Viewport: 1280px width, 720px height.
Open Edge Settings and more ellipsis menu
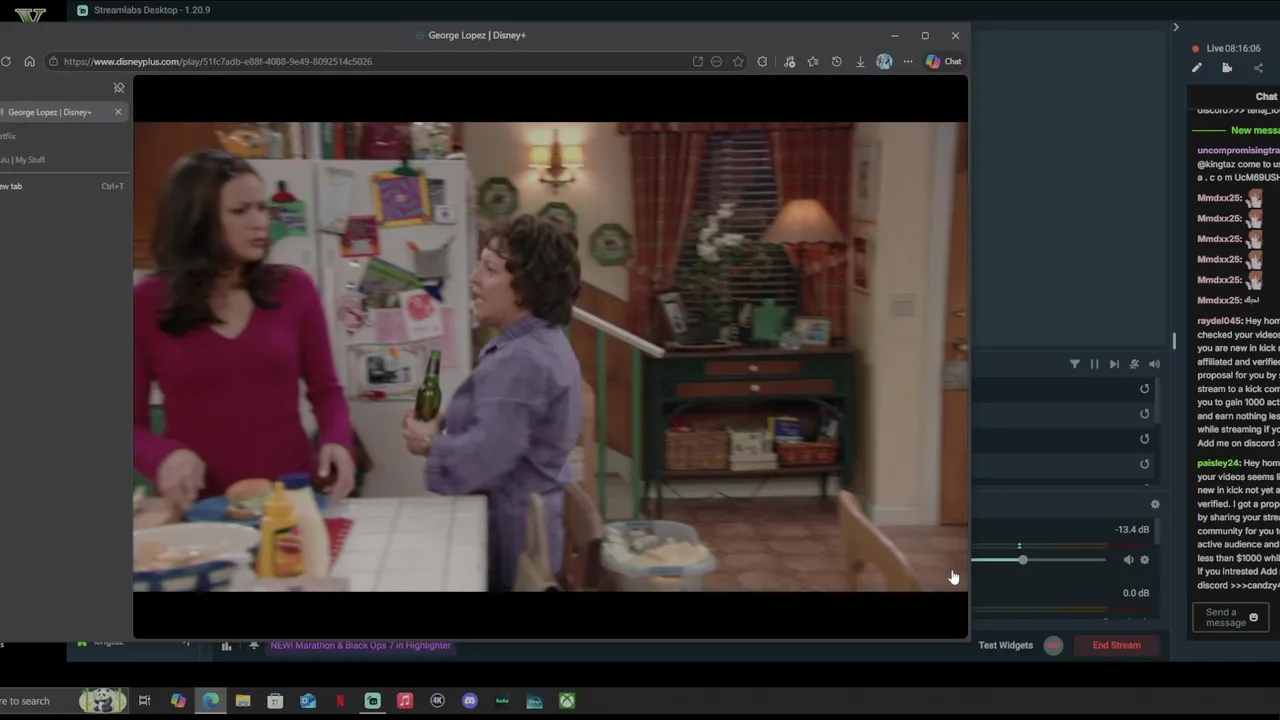pos(908,61)
